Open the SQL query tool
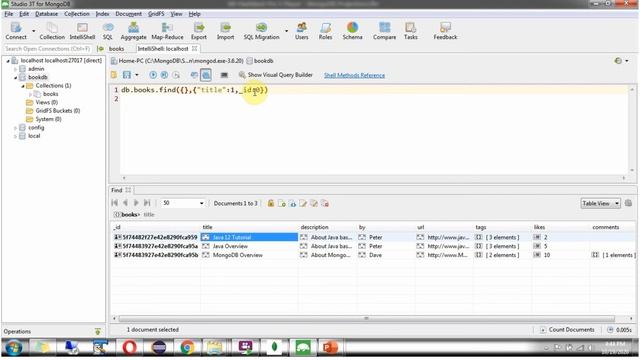 coord(108,31)
